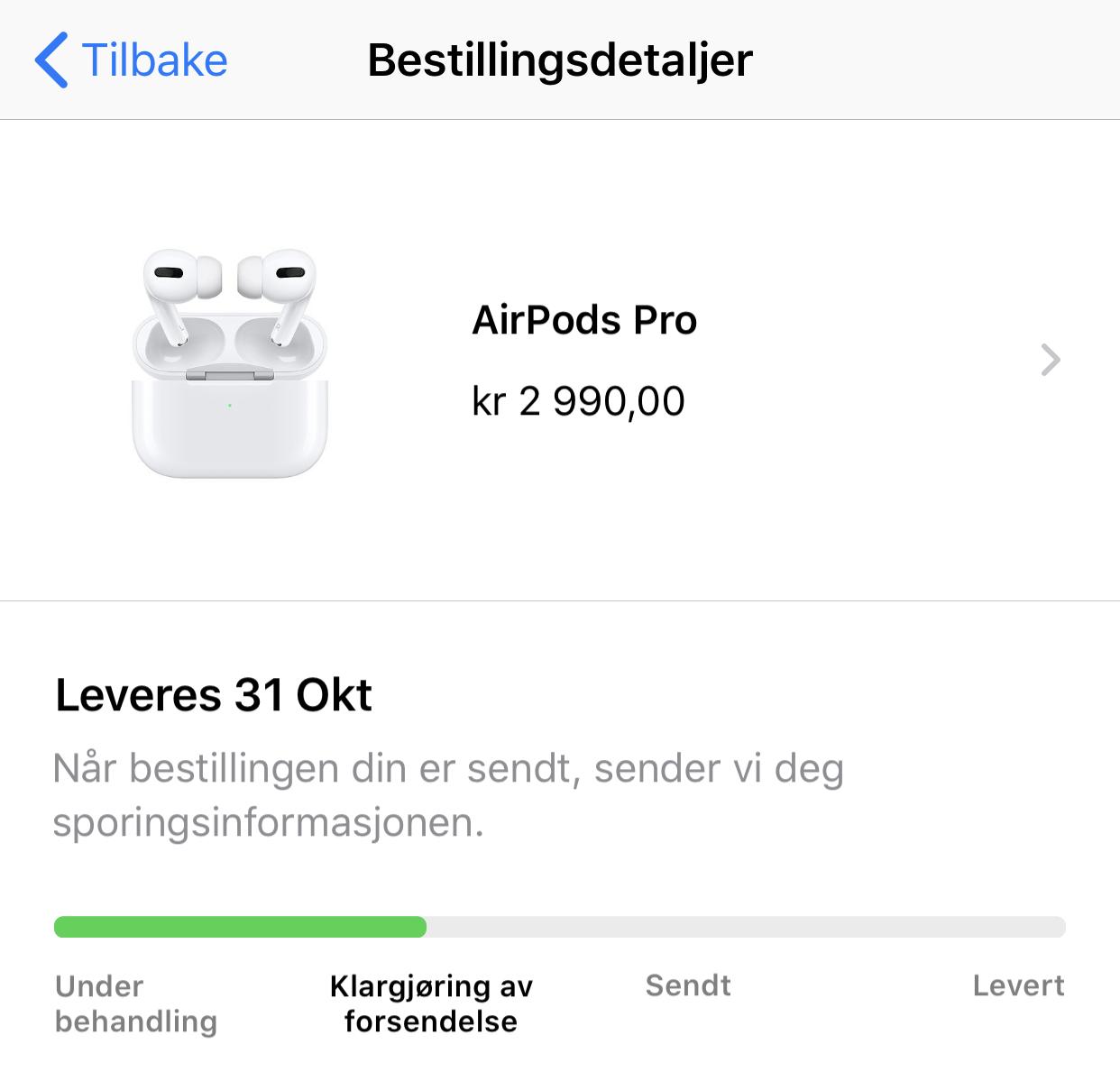Expand the AirPods Pro order row chevron
Viewport: 1120px width, 1090px height.
pyautogui.click(x=1051, y=360)
